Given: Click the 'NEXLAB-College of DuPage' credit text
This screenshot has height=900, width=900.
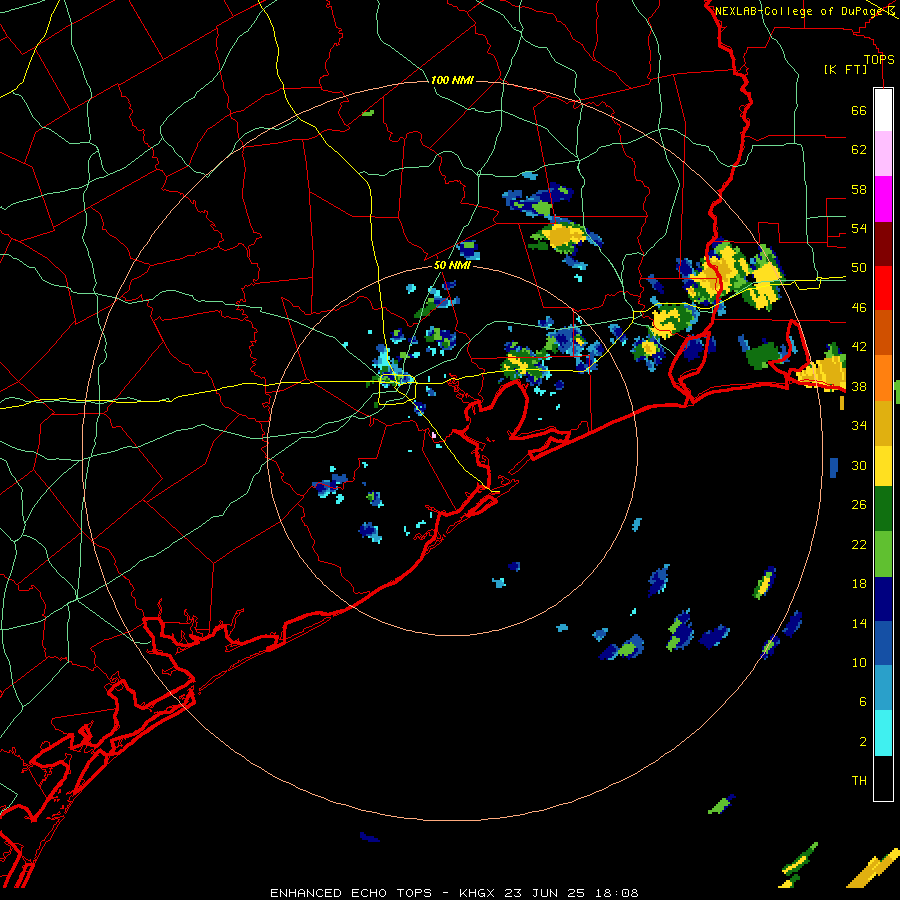Looking at the screenshot, I should 800,11.
